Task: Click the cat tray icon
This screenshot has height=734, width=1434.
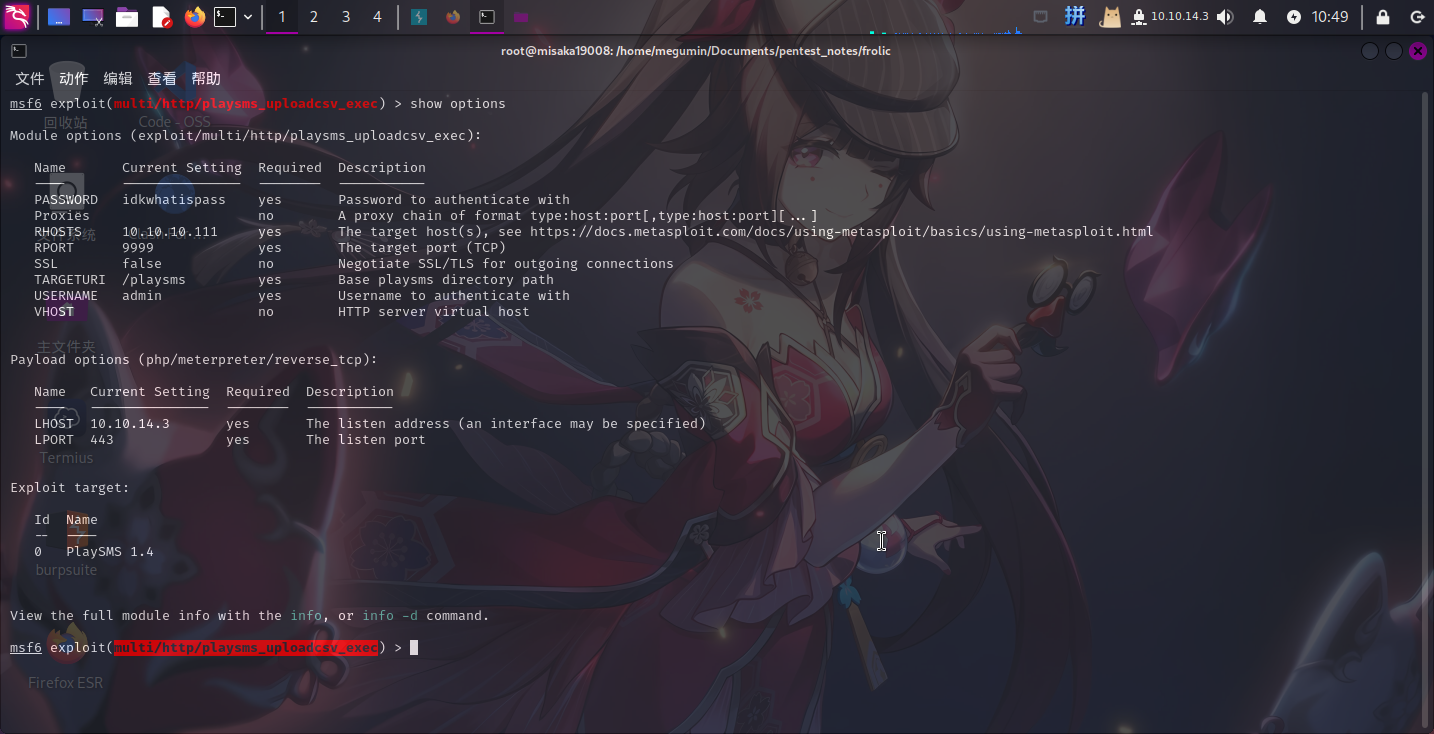Action: [1110, 16]
